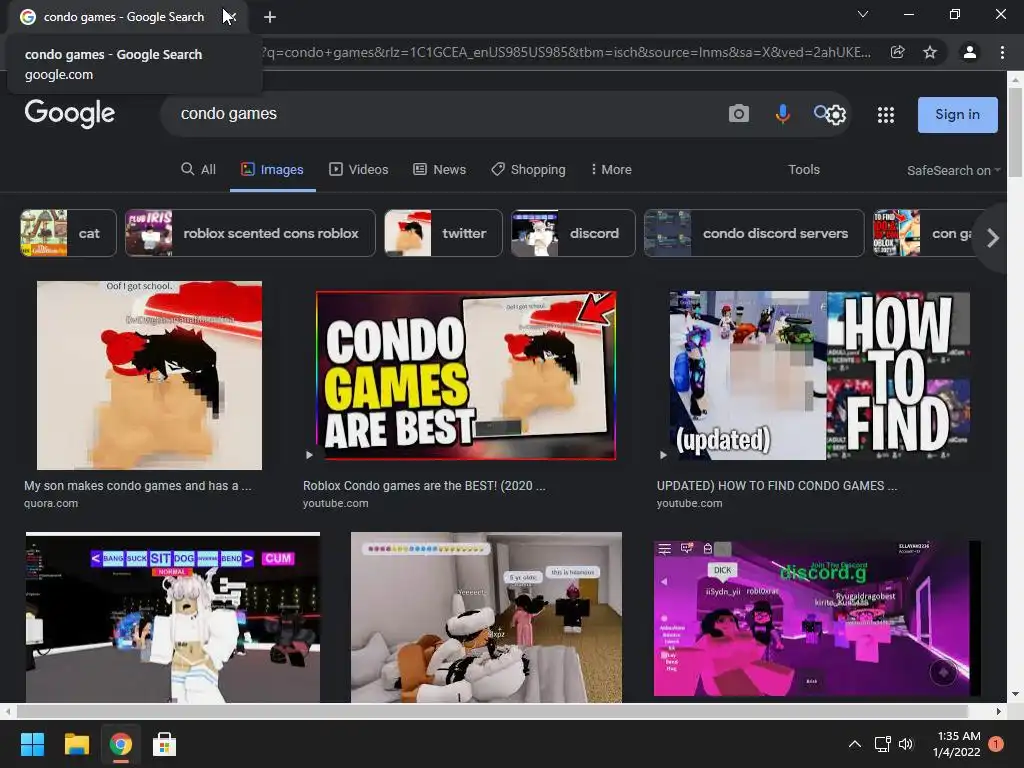The height and width of the screenshot is (768, 1024).
Task: Search by image with the camera icon
Action: [739, 114]
